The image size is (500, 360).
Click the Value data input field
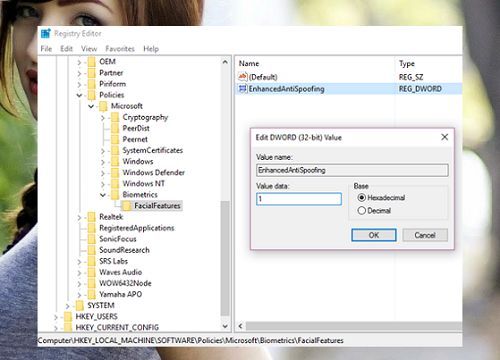tap(299, 199)
